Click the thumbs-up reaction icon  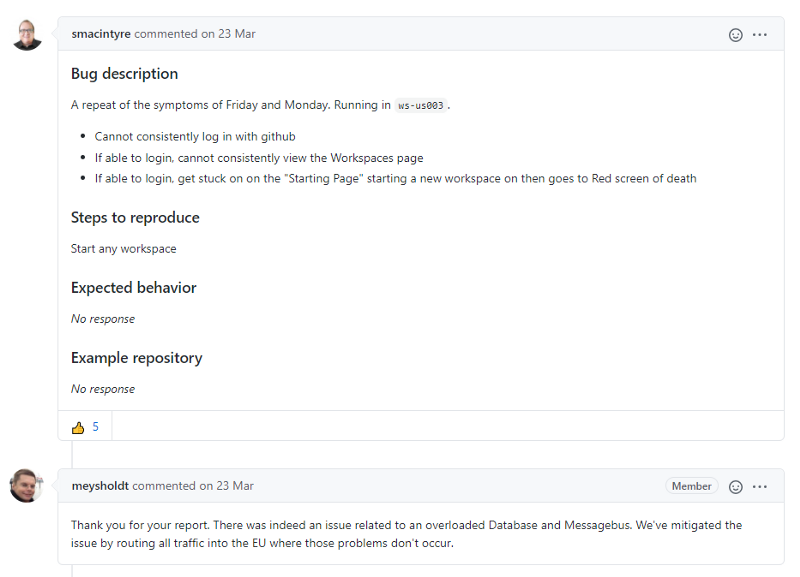pyautogui.click(x=78, y=426)
